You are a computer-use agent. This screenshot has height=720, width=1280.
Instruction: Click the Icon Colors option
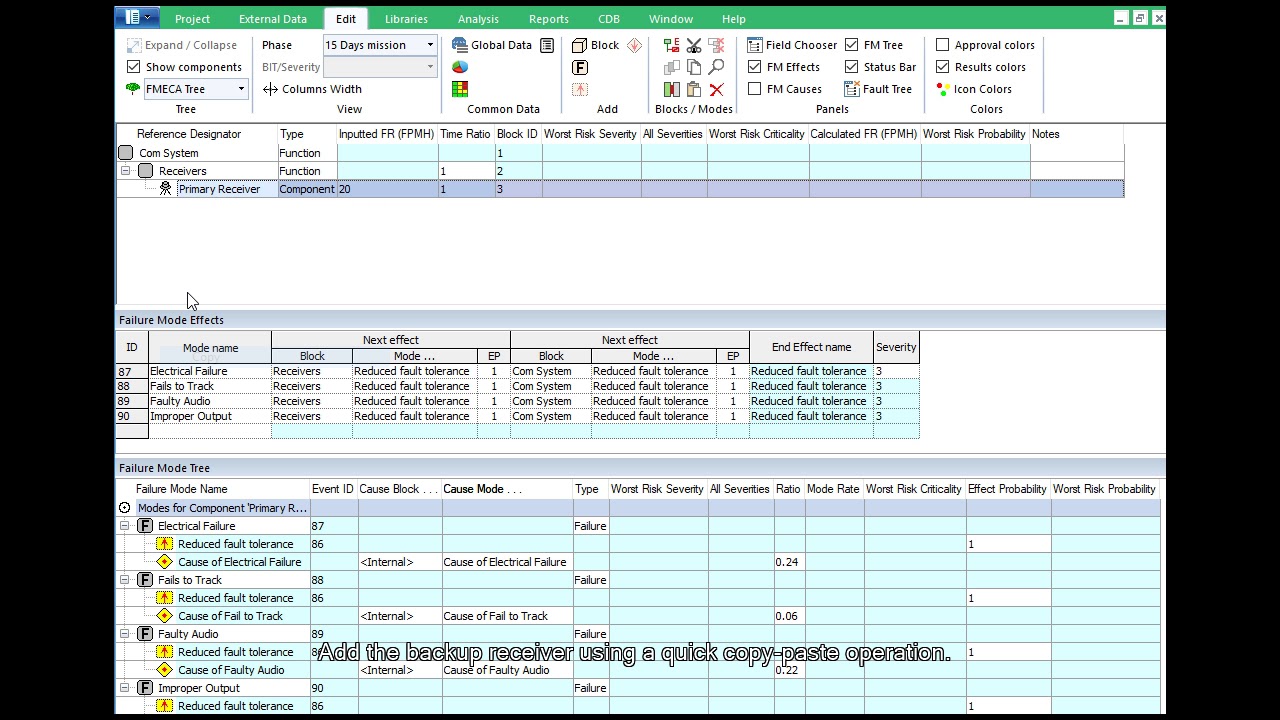pos(972,89)
